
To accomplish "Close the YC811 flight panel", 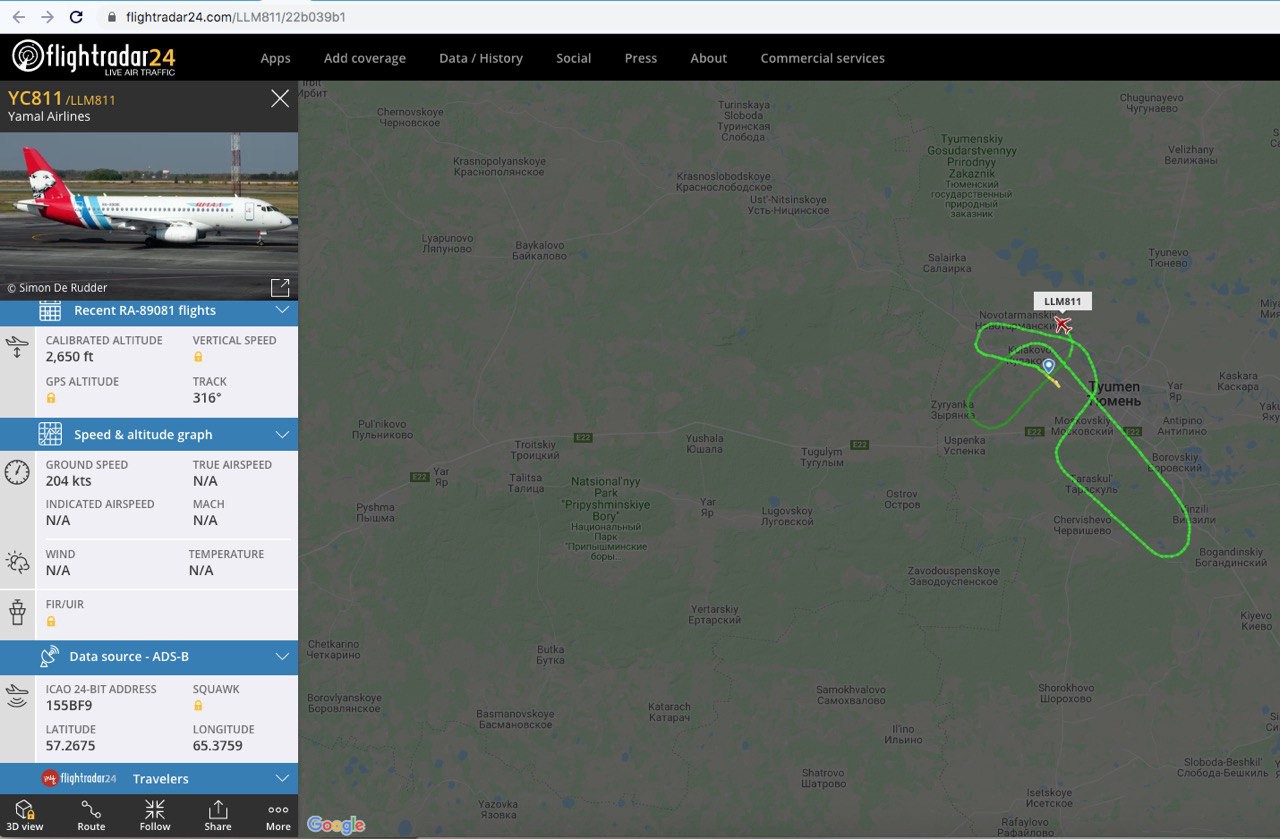I will point(280,98).
